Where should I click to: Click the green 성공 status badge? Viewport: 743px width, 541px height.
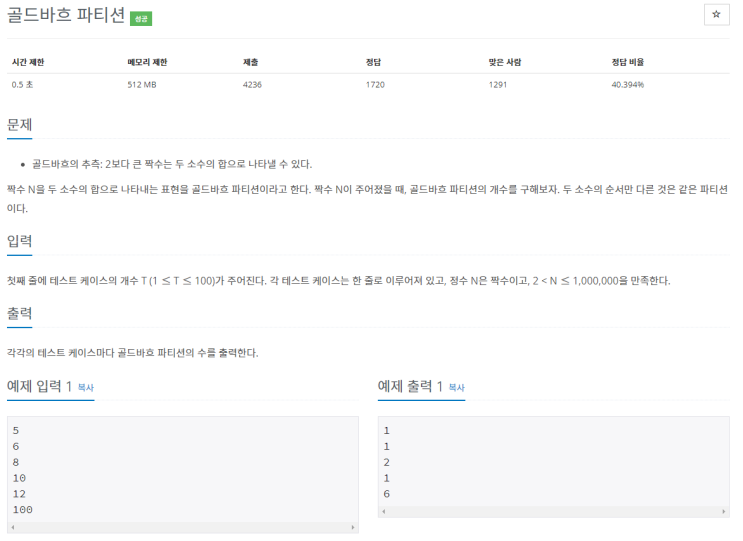pos(141,18)
